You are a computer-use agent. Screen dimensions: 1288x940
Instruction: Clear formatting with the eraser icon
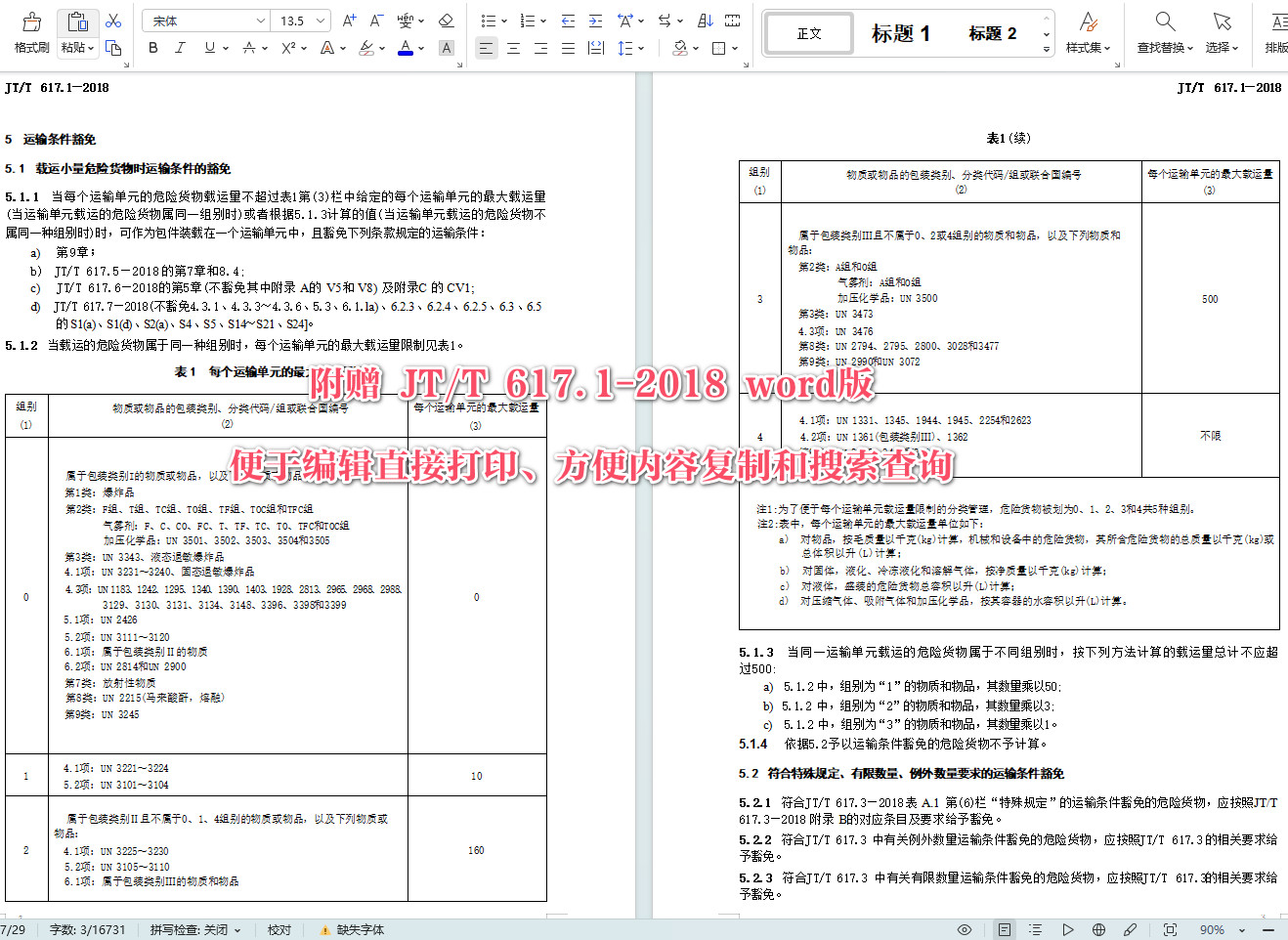click(x=446, y=20)
